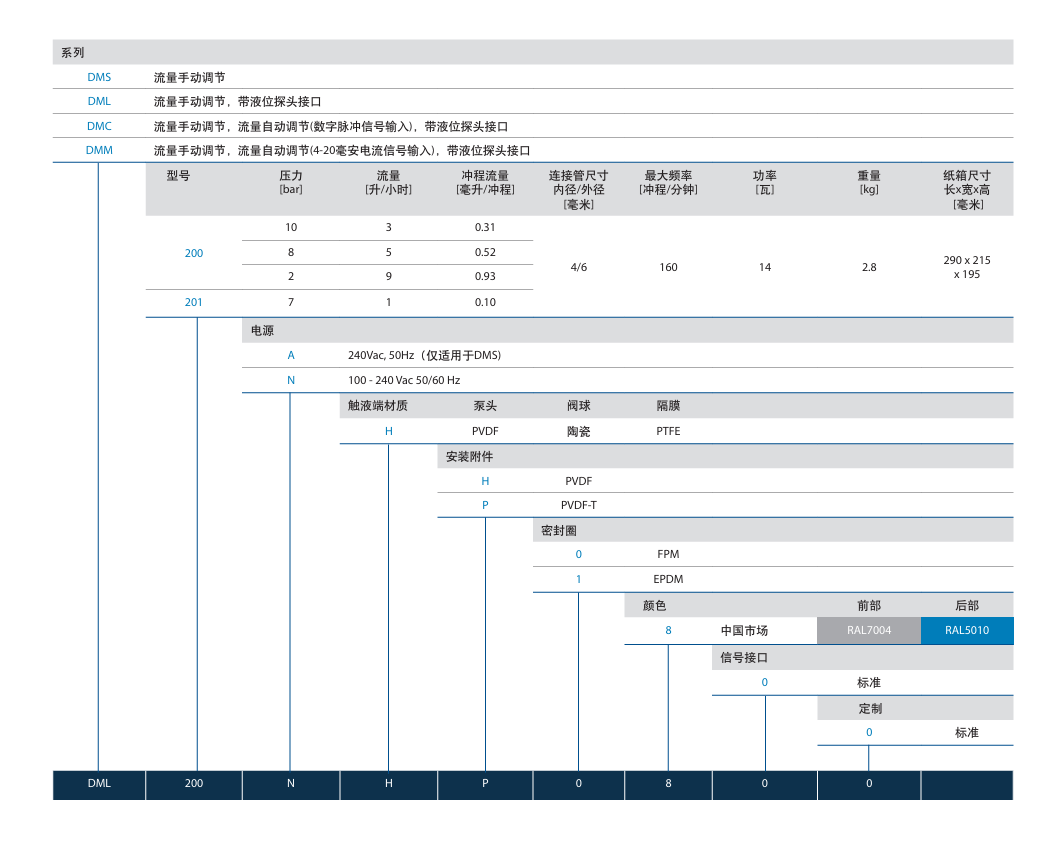Click color code 8 for 中国市场

tap(668, 631)
